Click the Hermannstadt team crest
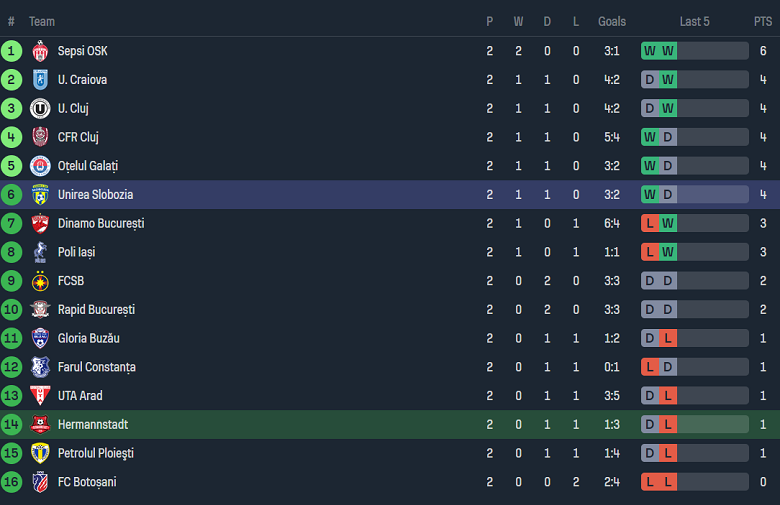The image size is (780, 505). click(40, 425)
